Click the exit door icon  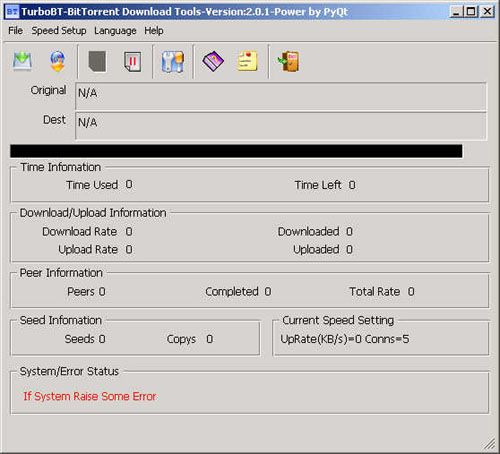coord(288,61)
